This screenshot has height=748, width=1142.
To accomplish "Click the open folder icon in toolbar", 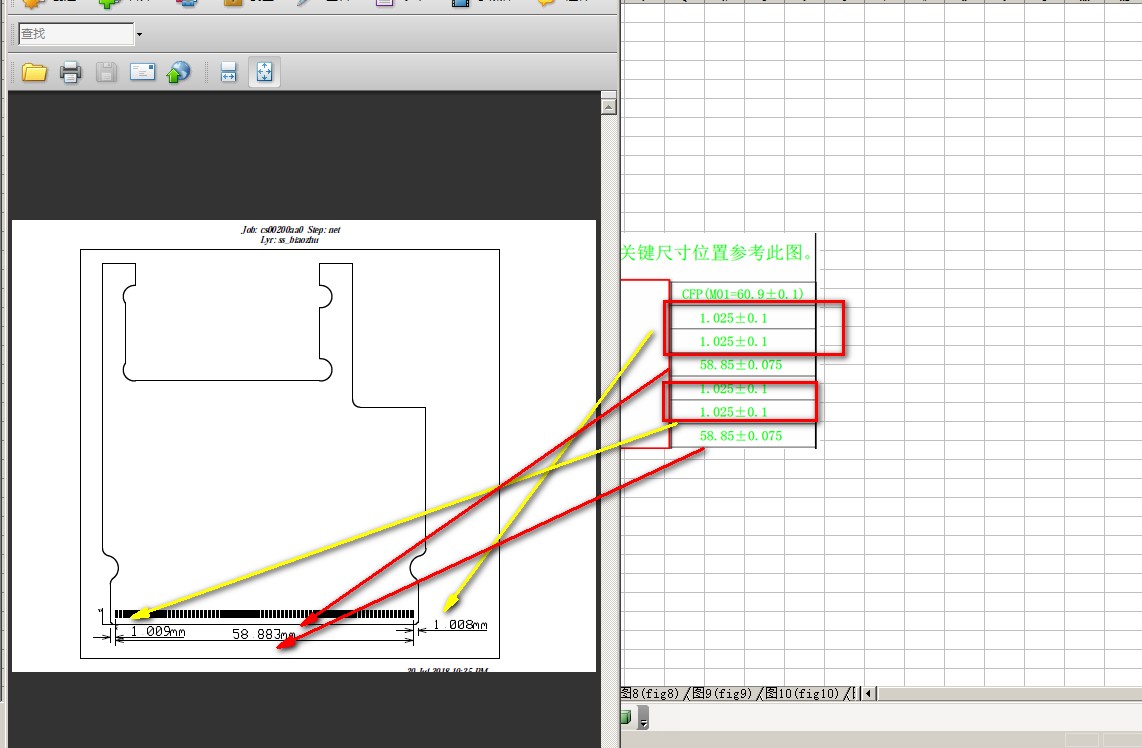I will point(34,72).
